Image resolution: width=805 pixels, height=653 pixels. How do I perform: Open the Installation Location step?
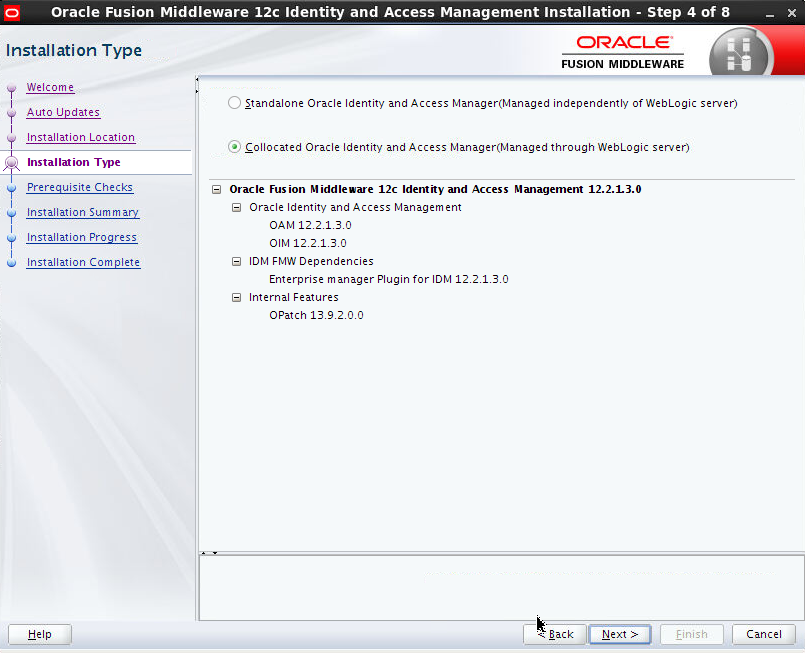81,138
